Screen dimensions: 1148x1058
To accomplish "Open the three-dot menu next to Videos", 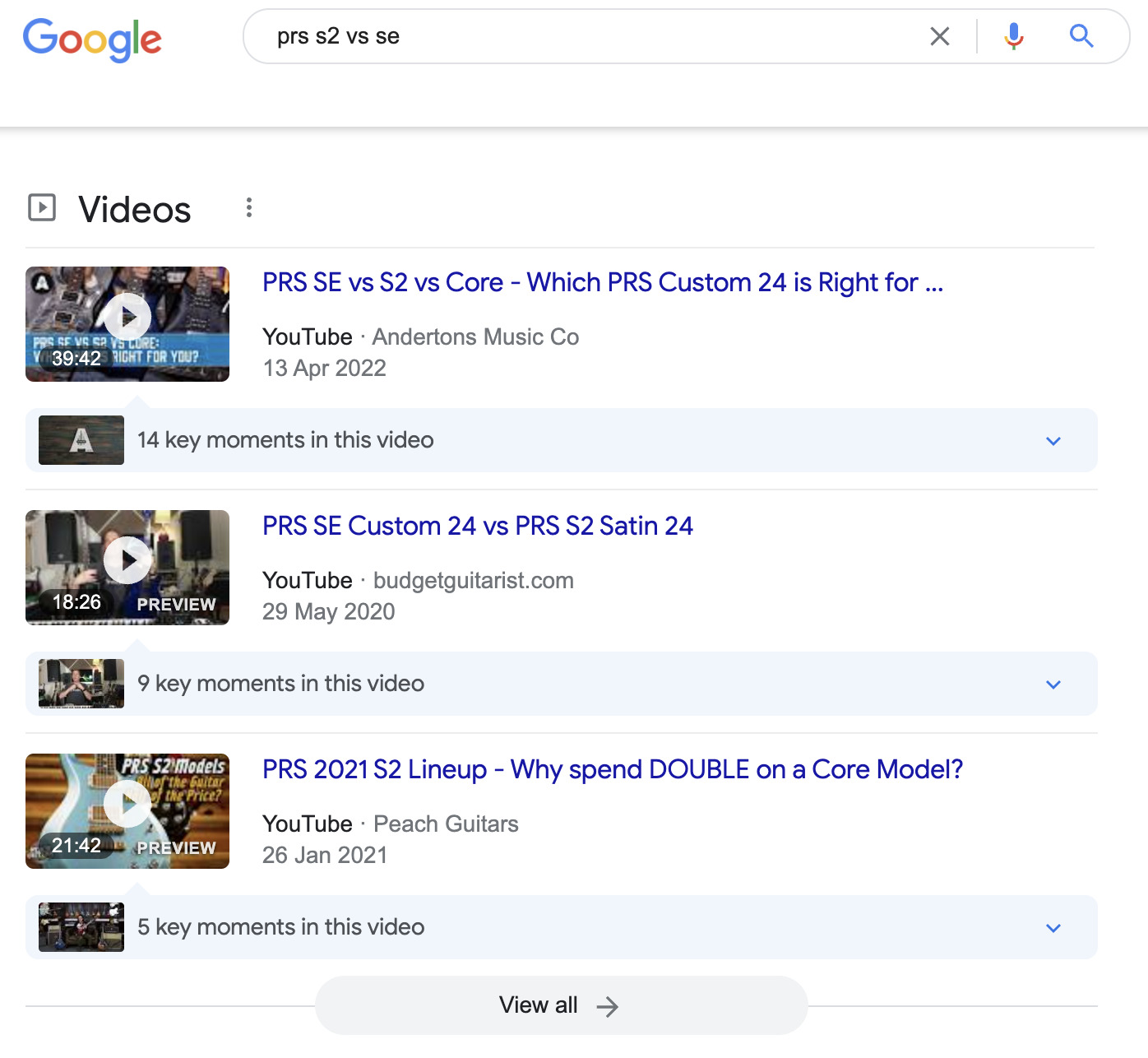I will 249,208.
